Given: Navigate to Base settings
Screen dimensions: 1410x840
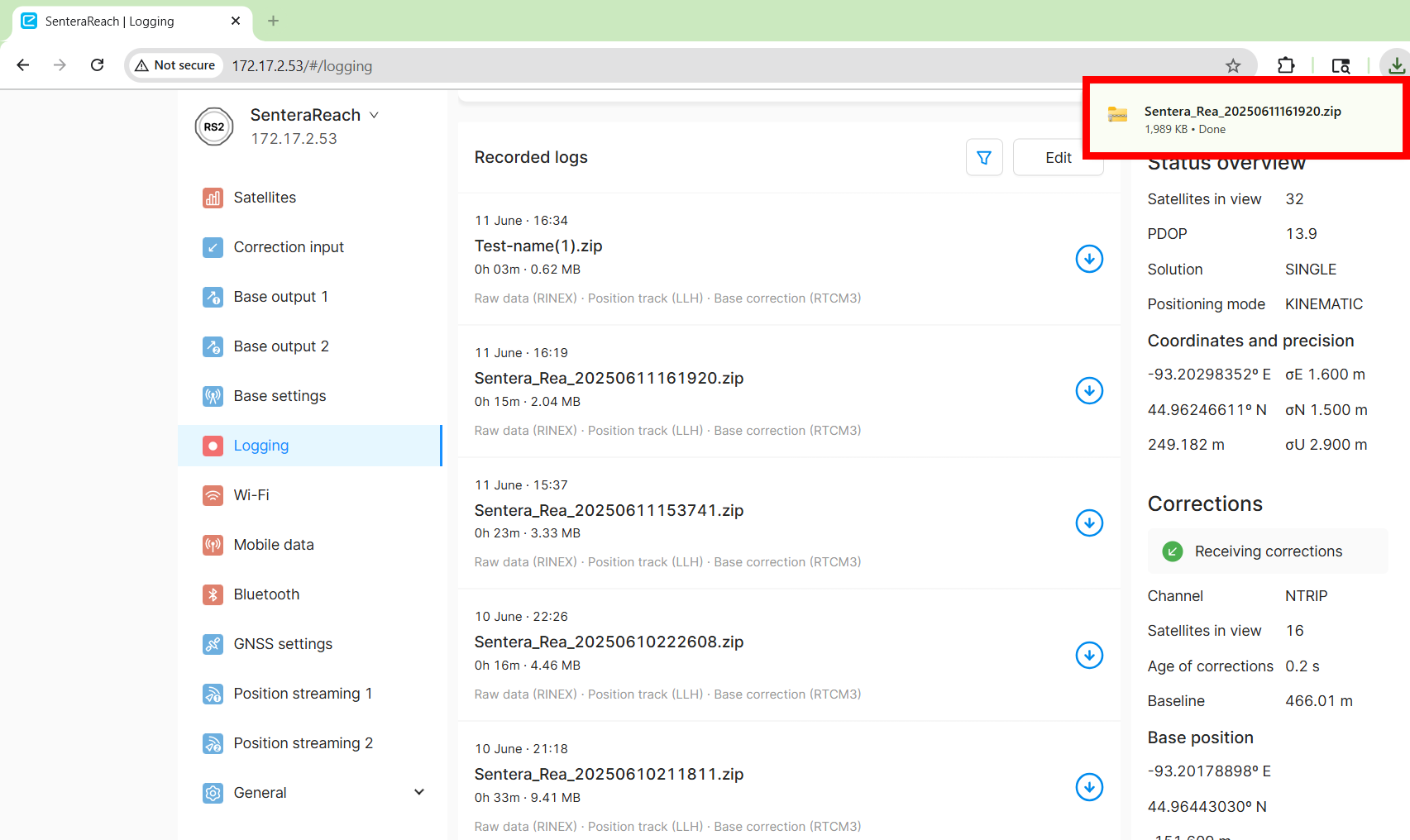Looking at the screenshot, I should click(280, 396).
